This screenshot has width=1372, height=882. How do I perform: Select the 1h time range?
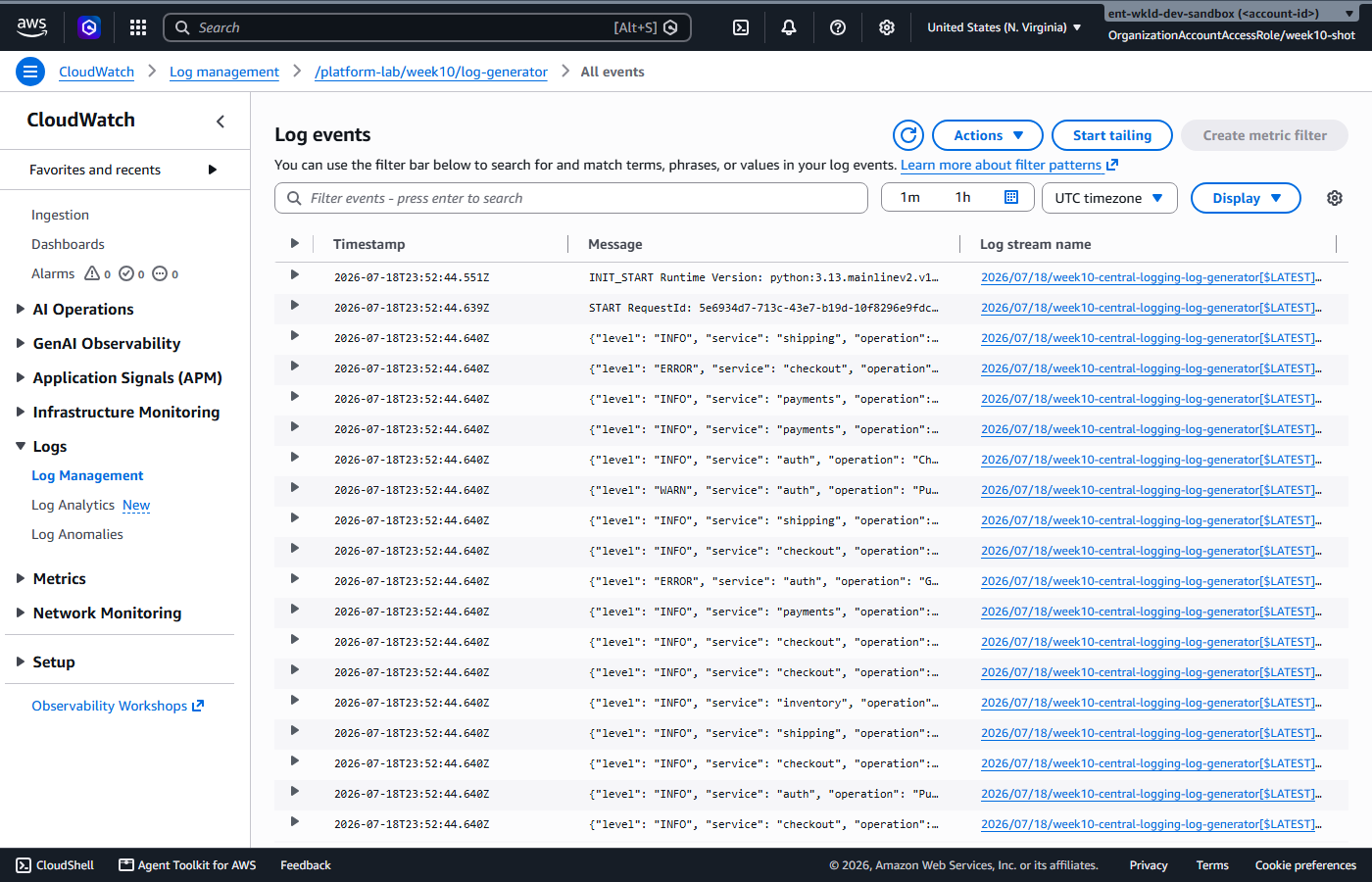963,198
